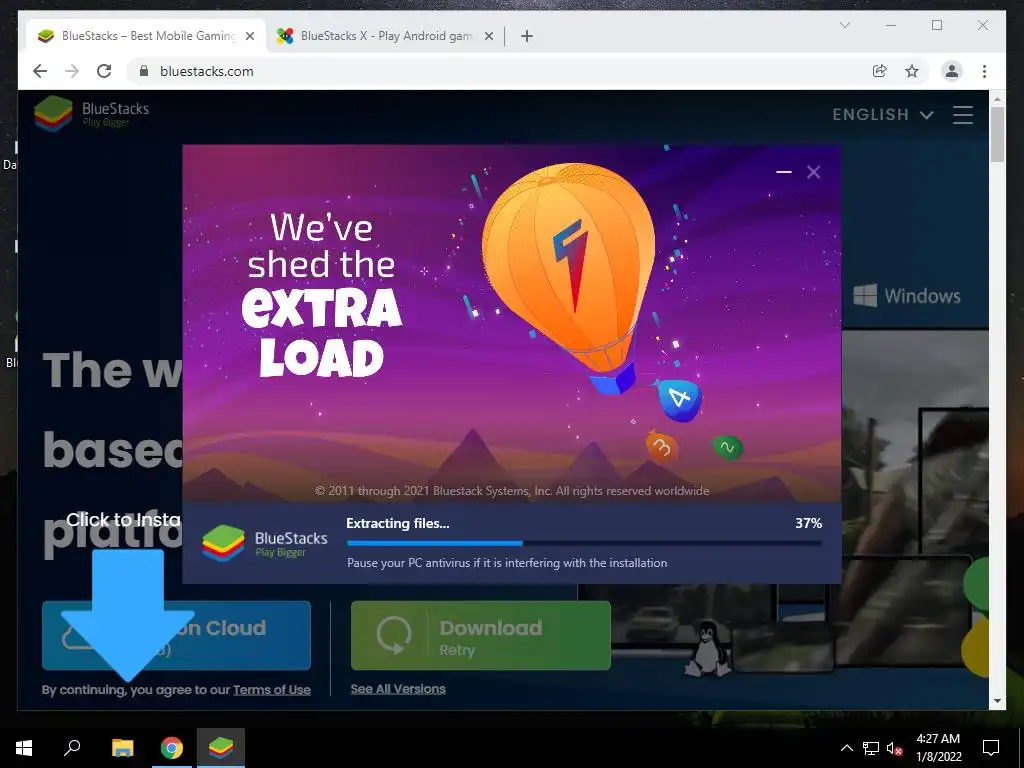Open the website hamburger menu

(x=963, y=115)
